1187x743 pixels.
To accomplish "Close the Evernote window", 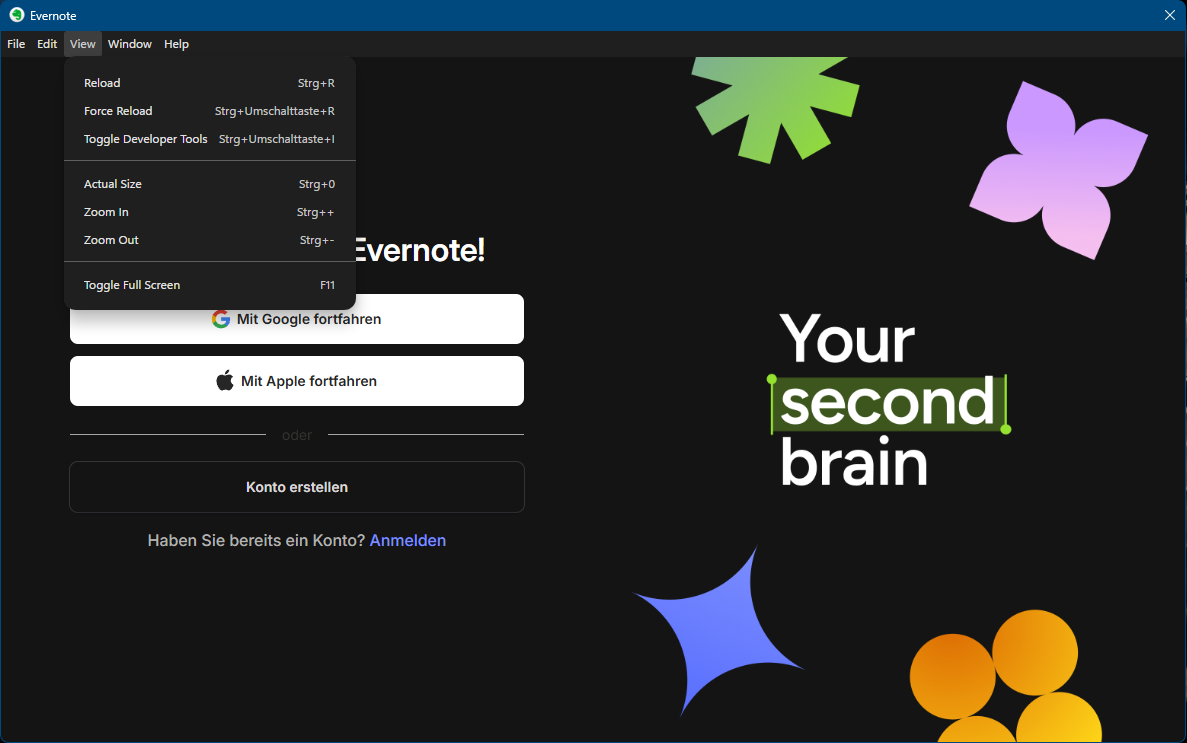I will [1170, 15].
